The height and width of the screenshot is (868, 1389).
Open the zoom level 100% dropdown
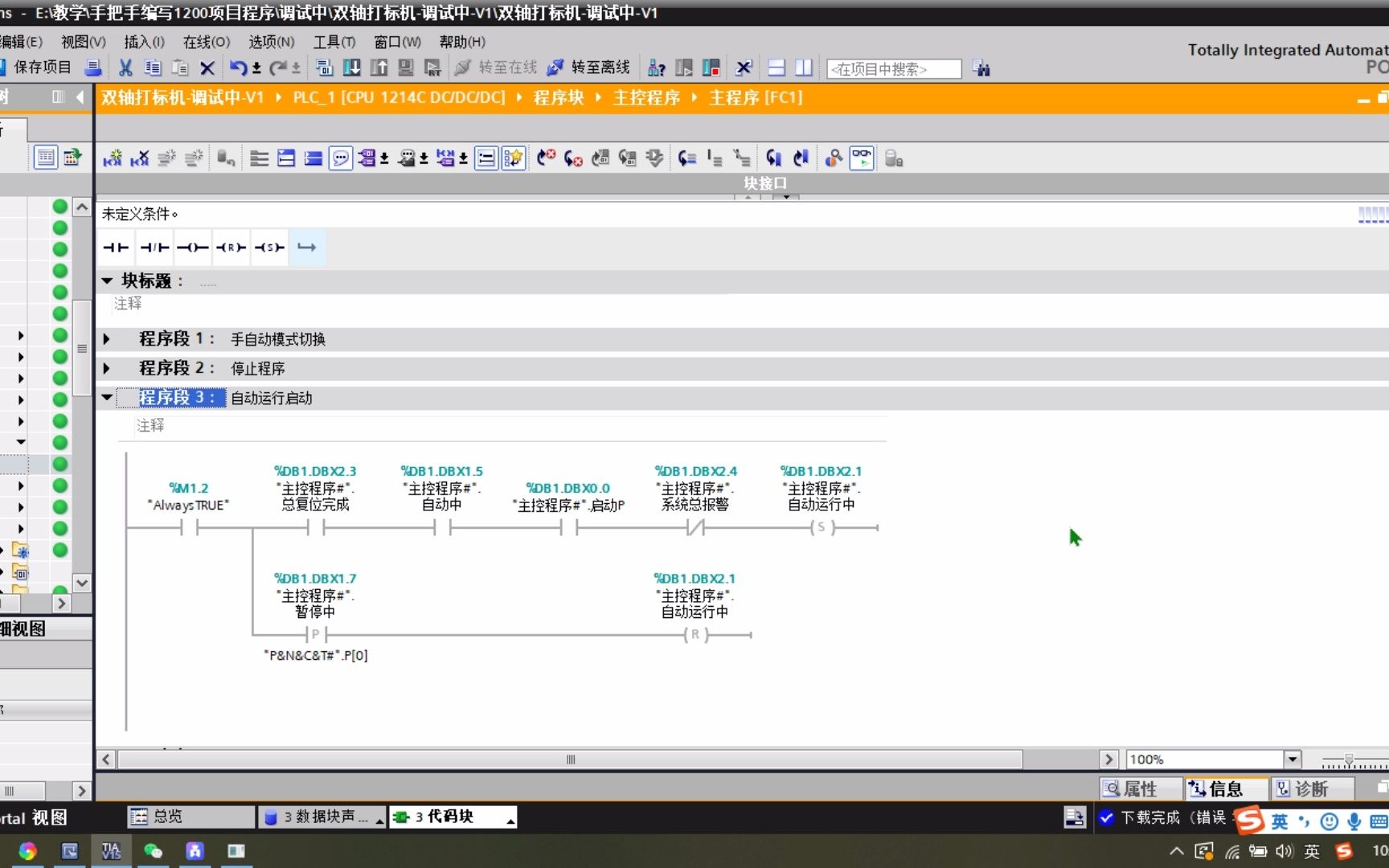coord(1292,759)
